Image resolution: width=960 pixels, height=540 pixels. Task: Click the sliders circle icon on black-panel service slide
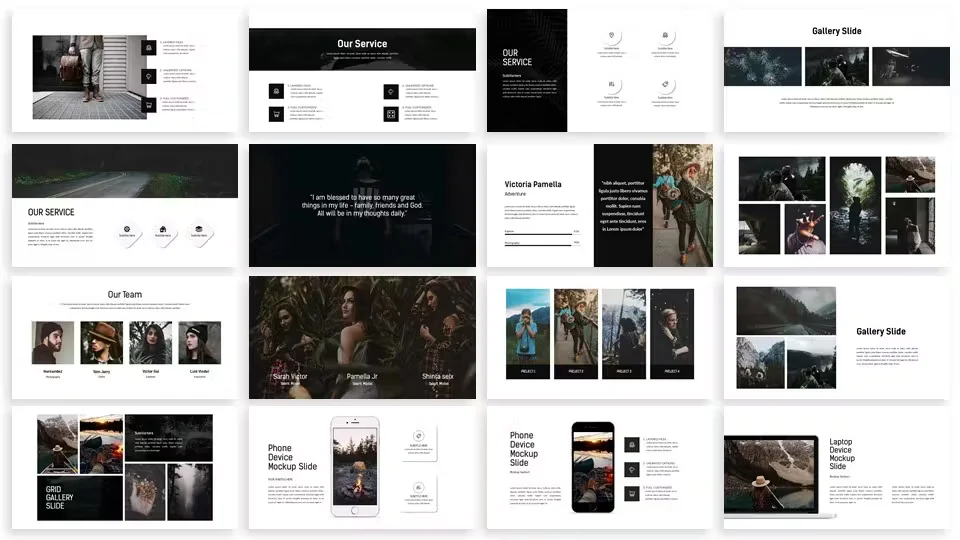[611, 84]
